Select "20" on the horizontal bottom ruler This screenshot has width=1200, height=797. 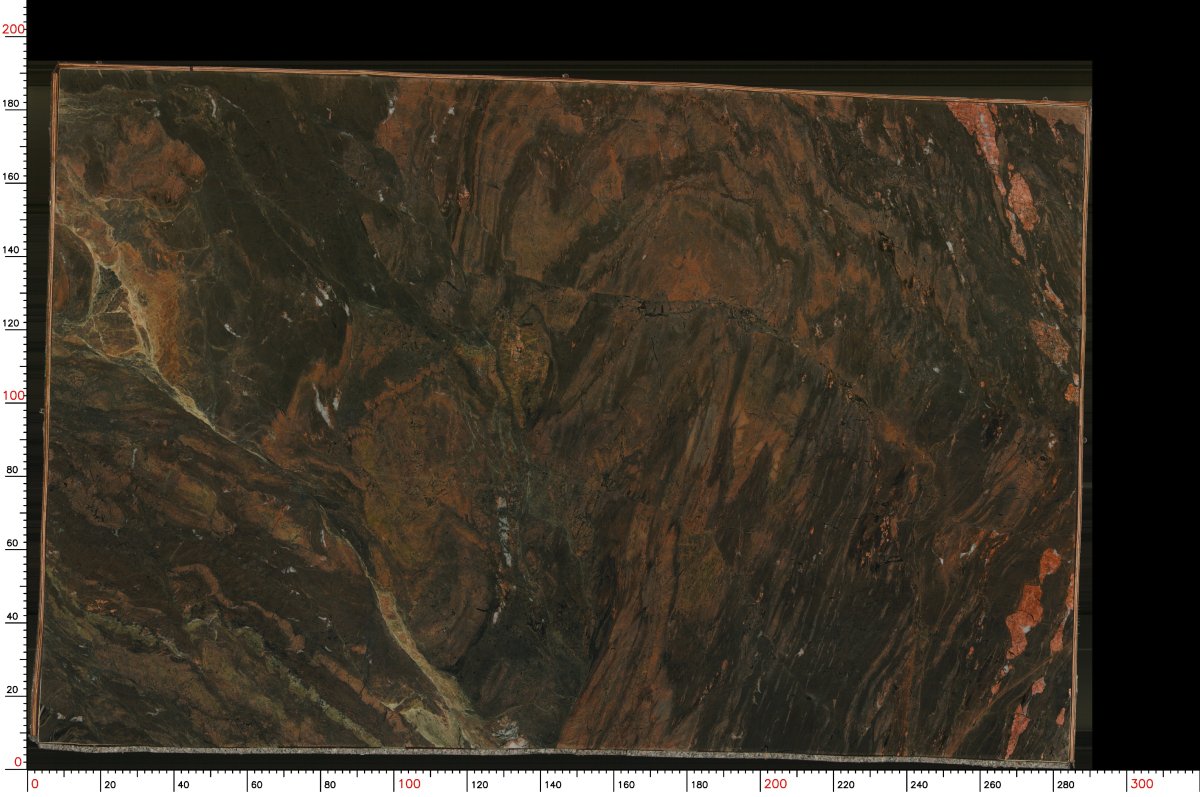click(x=108, y=785)
